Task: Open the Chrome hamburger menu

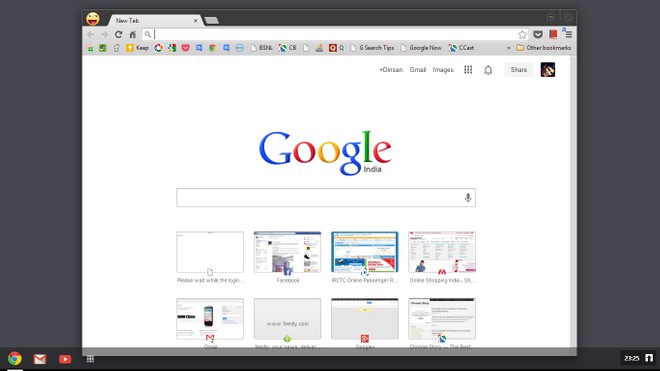Action: click(x=569, y=35)
